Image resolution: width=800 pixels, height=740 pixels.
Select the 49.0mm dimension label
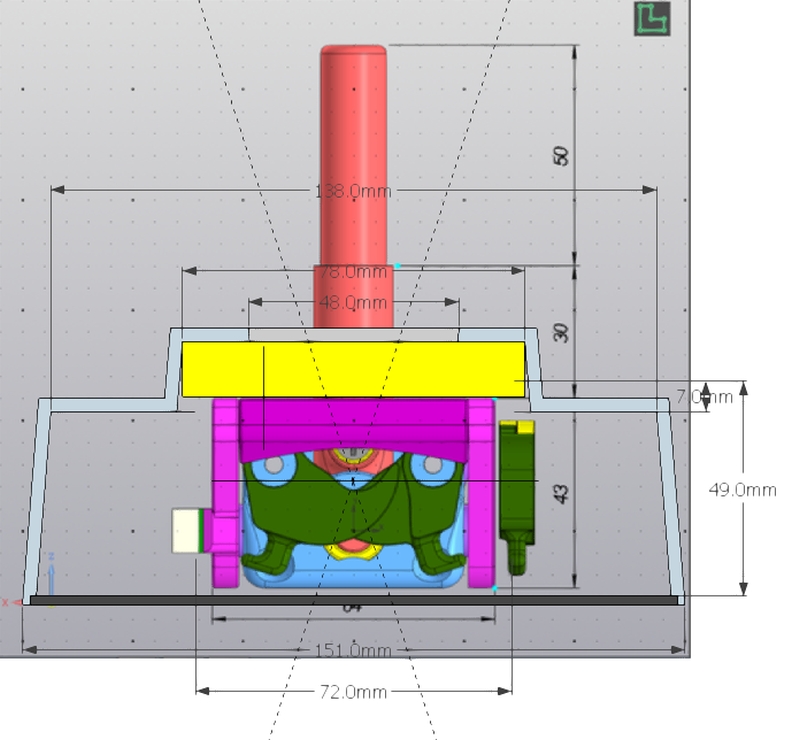coord(742,490)
